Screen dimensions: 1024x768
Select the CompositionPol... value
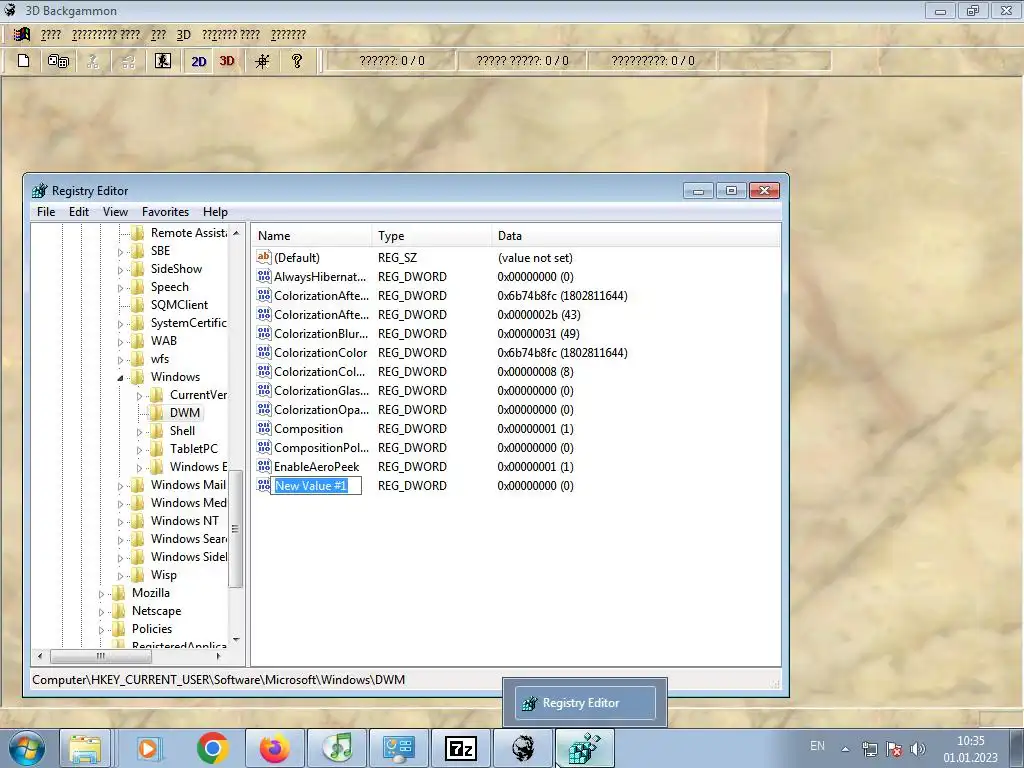321,448
